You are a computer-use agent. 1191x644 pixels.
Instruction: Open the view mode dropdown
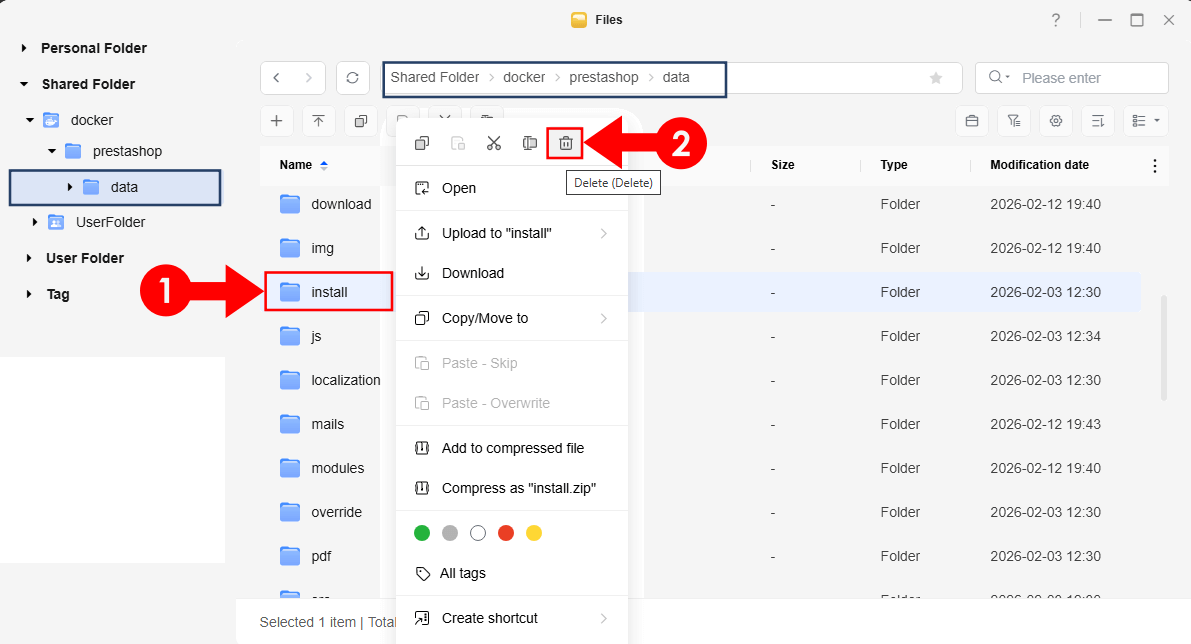pyautogui.click(x=1146, y=121)
